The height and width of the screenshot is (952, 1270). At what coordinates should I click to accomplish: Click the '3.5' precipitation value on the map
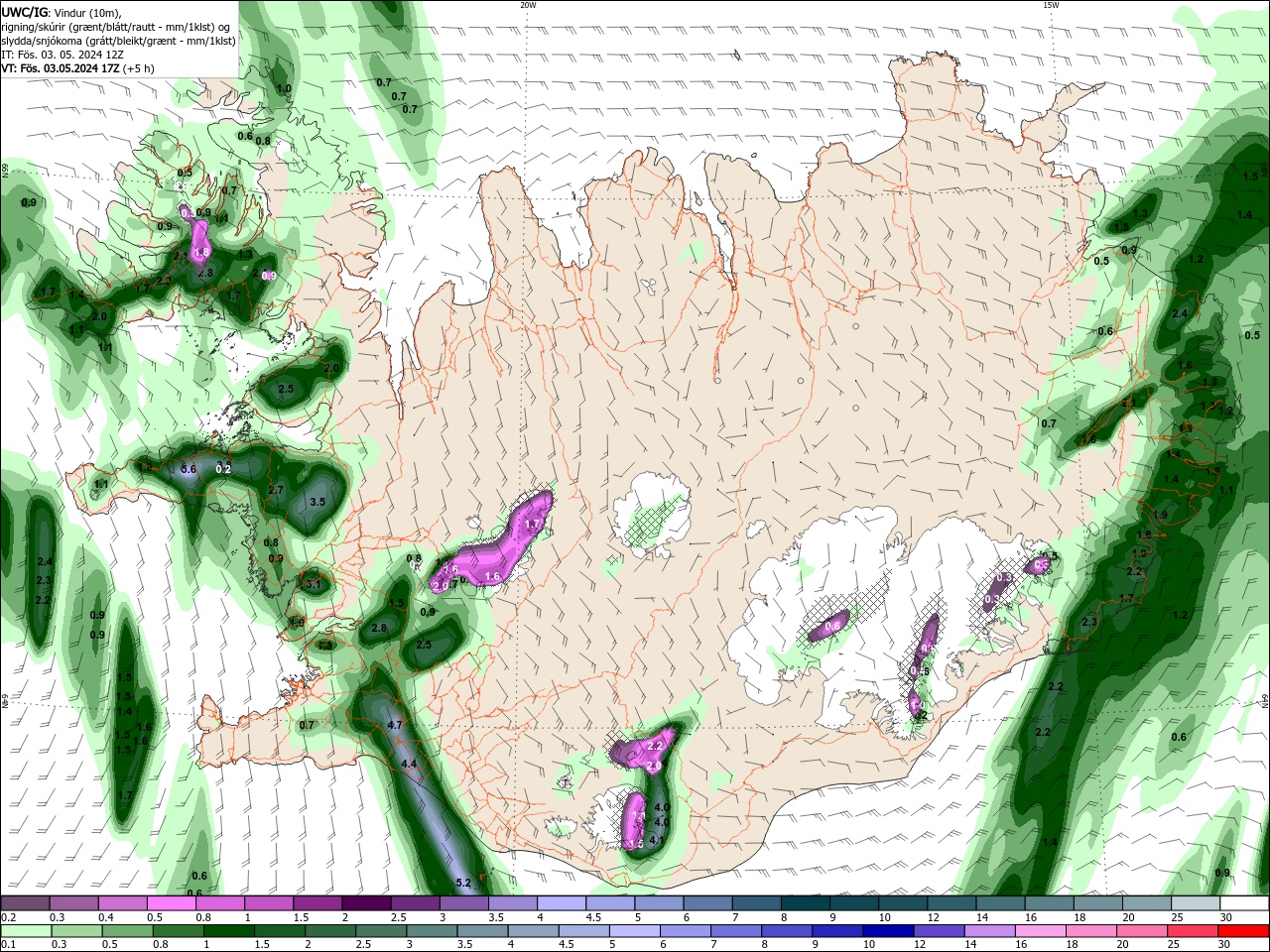click(x=317, y=502)
